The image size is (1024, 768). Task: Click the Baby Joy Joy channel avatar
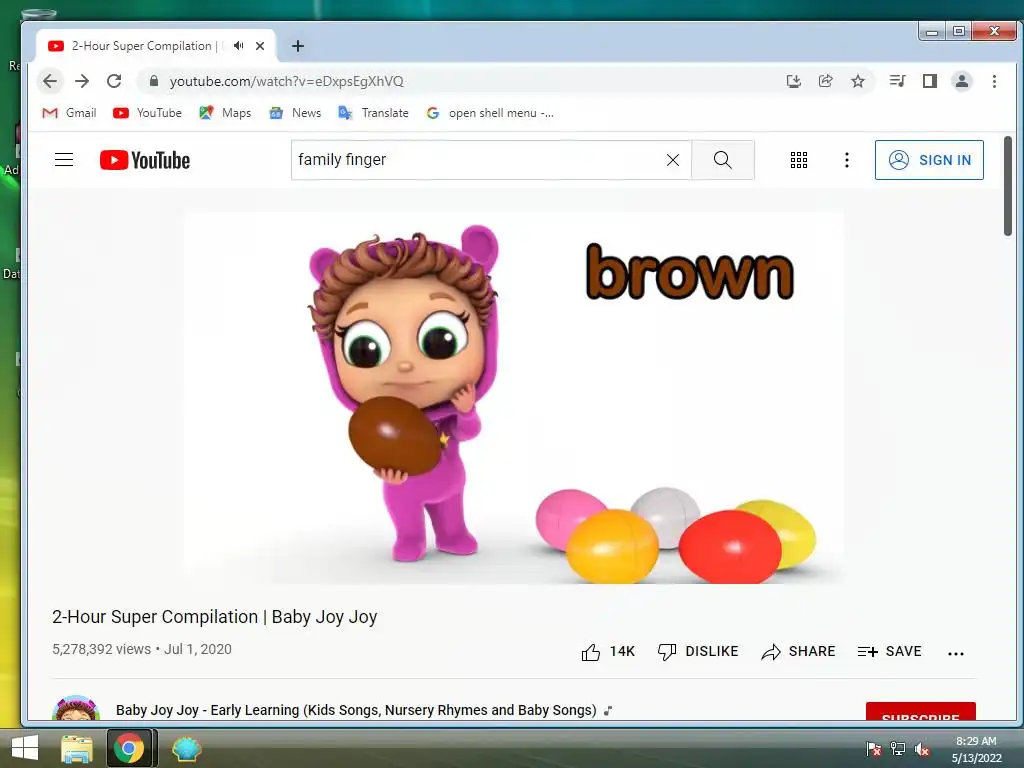[76, 708]
